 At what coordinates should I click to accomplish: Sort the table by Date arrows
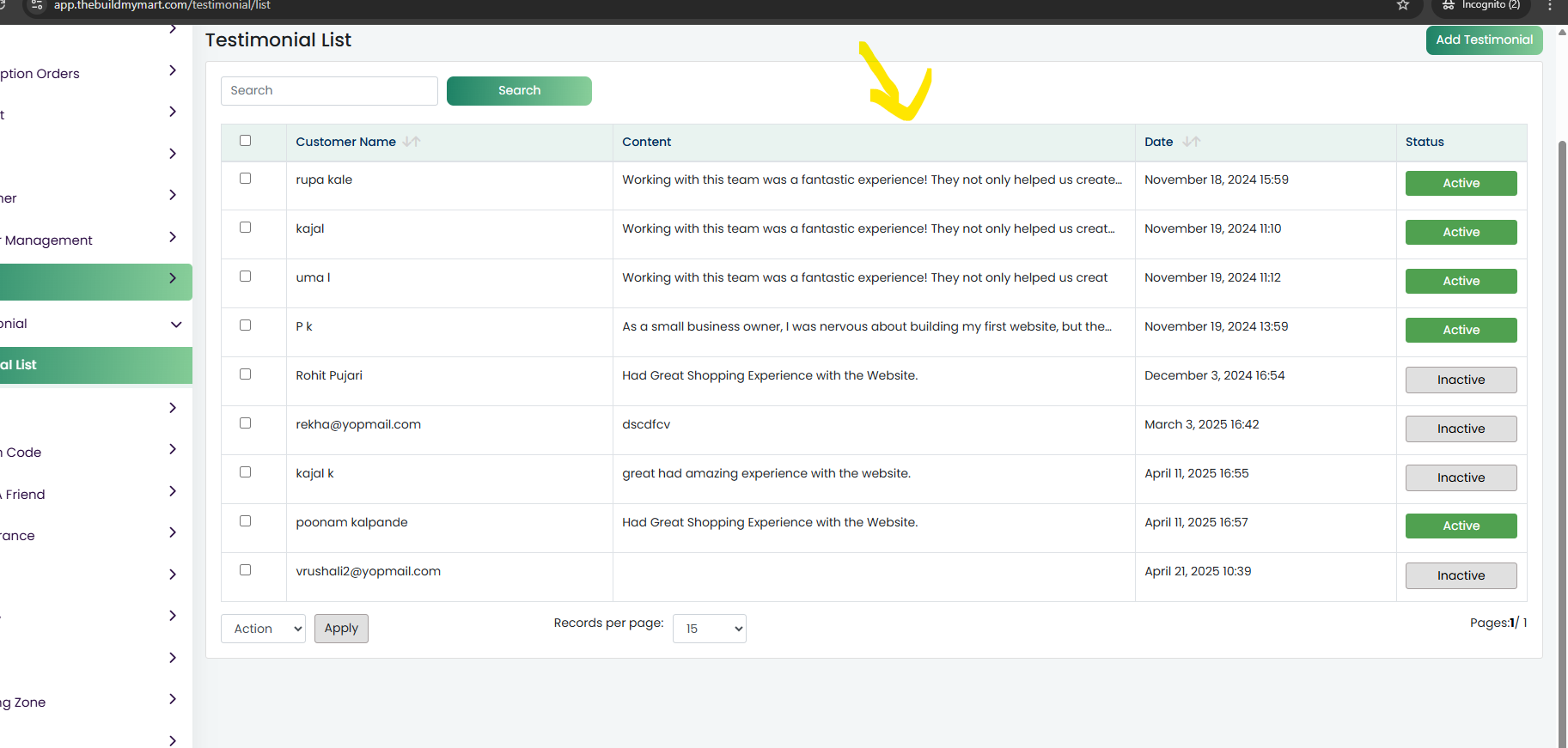1192,142
